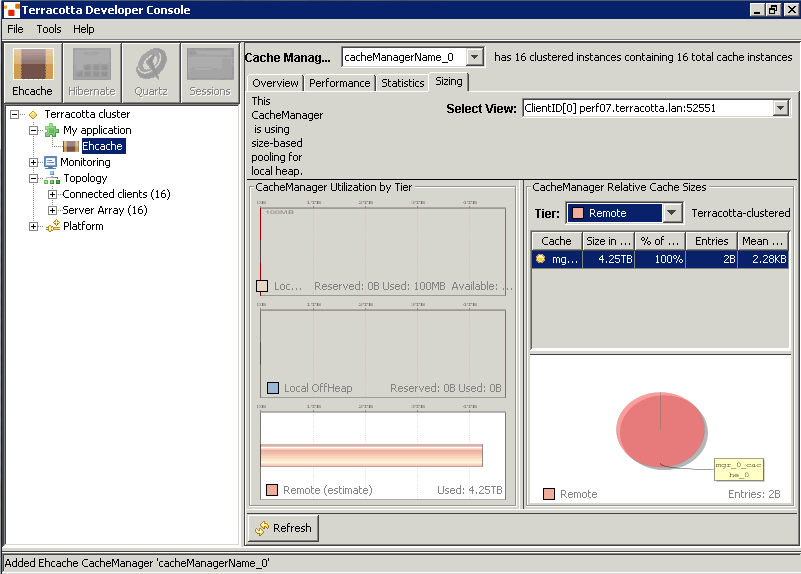Click the 'Used: 4.25TB' label
Viewport: 801px width, 574px height.
469,490
